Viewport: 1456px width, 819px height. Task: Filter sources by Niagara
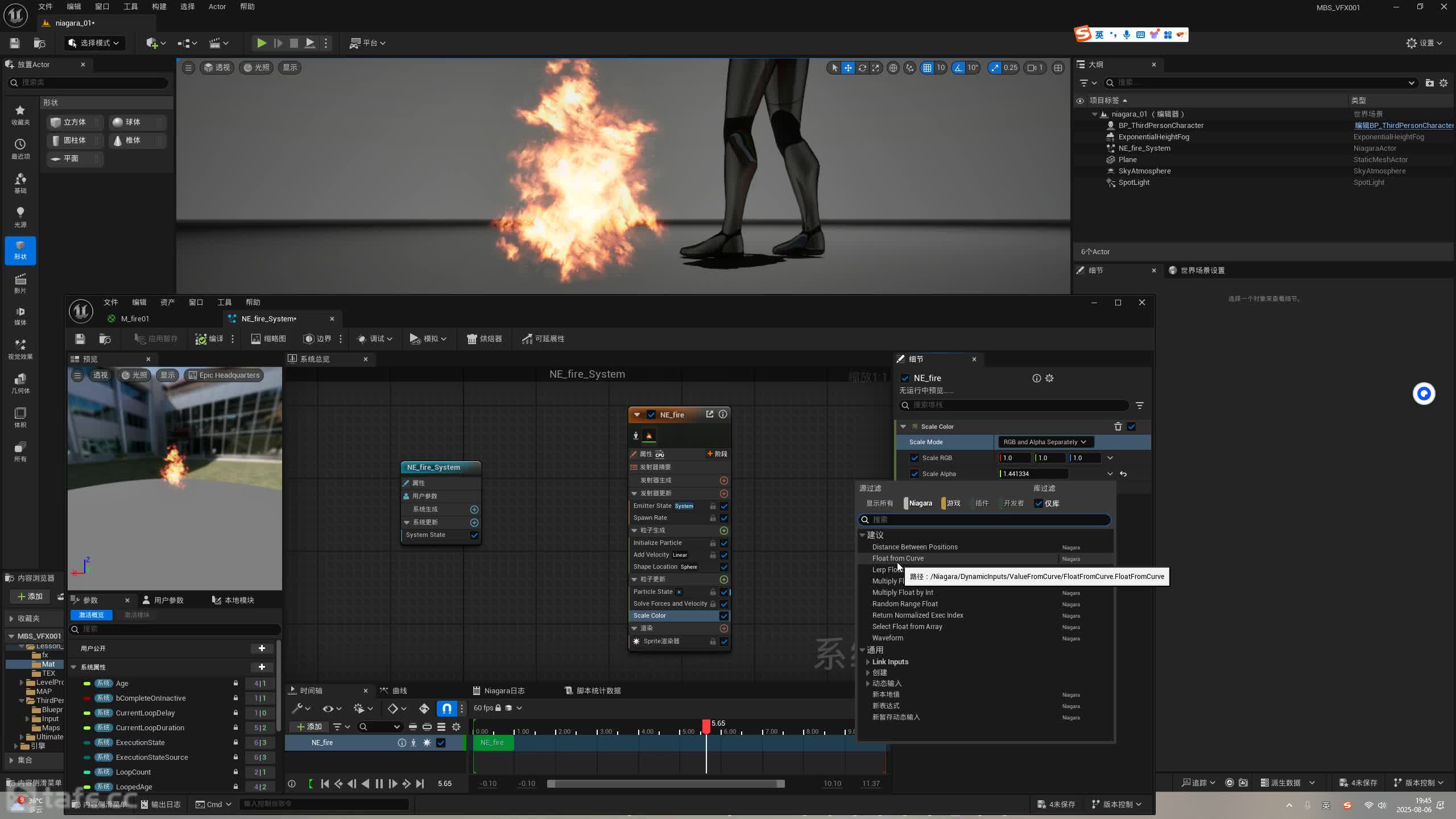tap(919, 503)
